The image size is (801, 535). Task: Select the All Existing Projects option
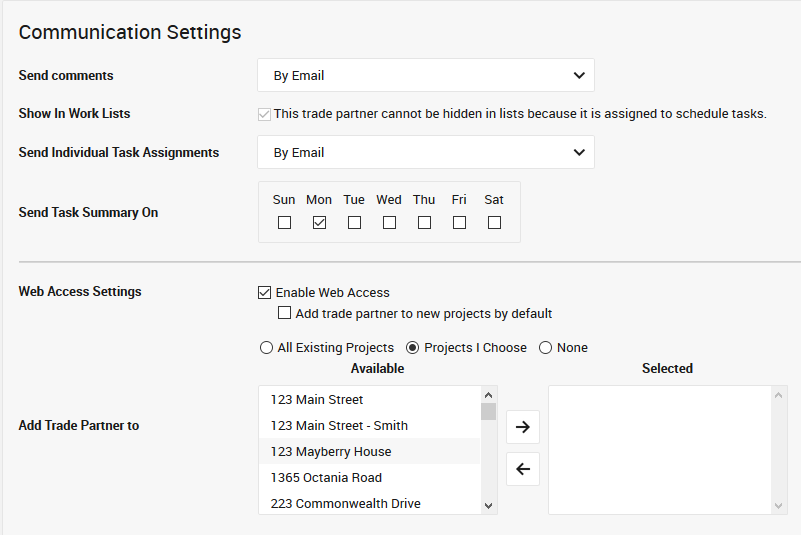tap(266, 348)
